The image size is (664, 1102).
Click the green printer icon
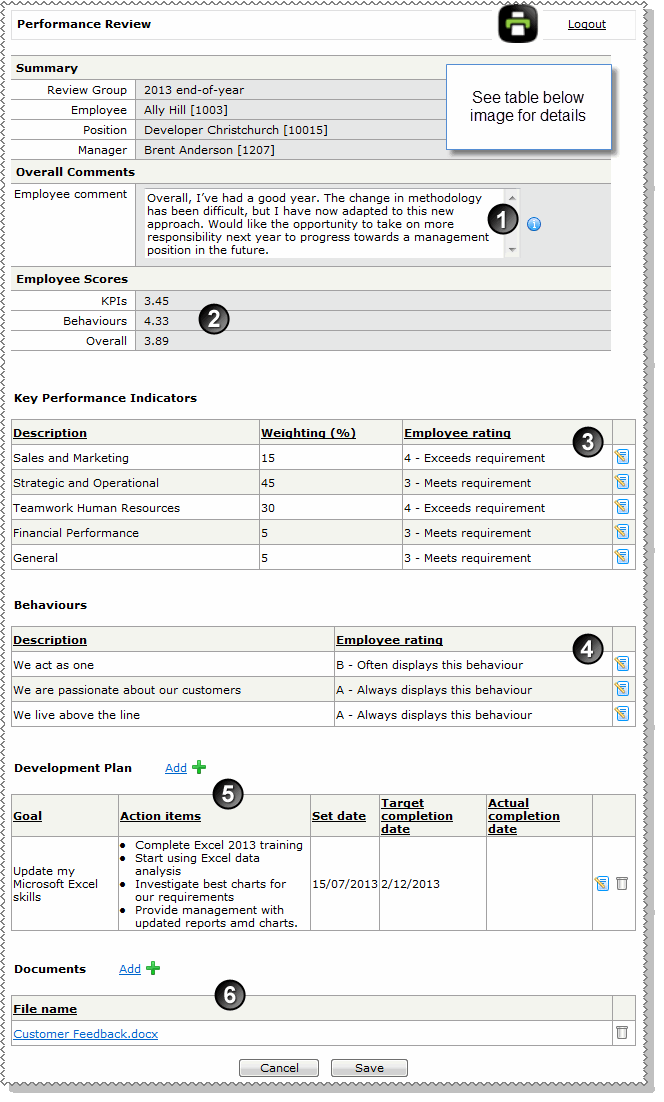pyautogui.click(x=518, y=24)
